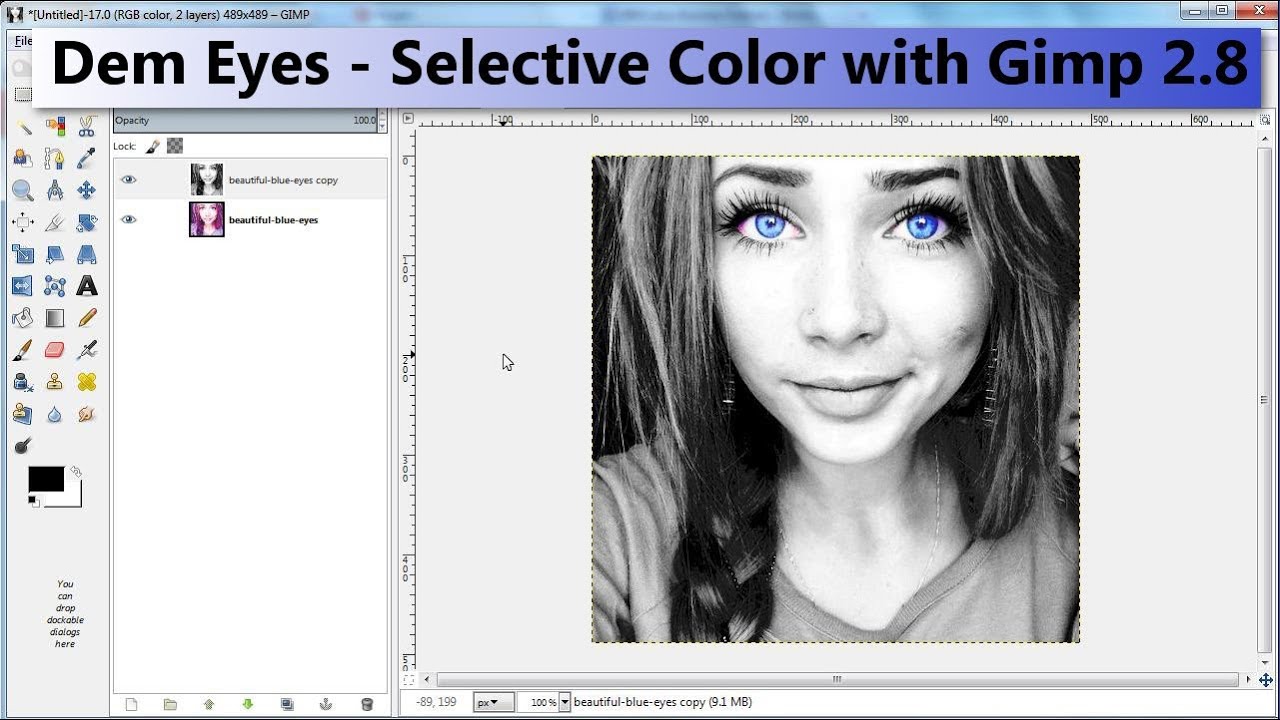Image resolution: width=1280 pixels, height=720 pixels.
Task: Select the Eraser tool
Action: coord(55,350)
